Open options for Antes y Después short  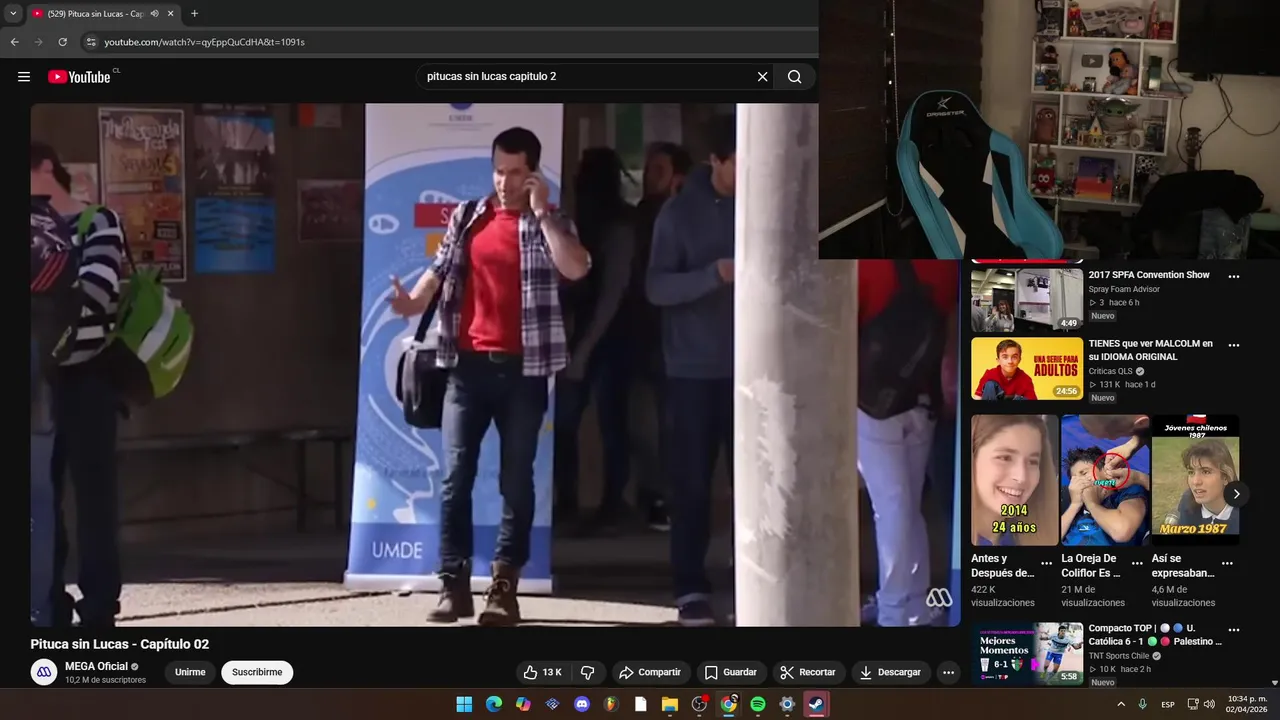point(1047,564)
